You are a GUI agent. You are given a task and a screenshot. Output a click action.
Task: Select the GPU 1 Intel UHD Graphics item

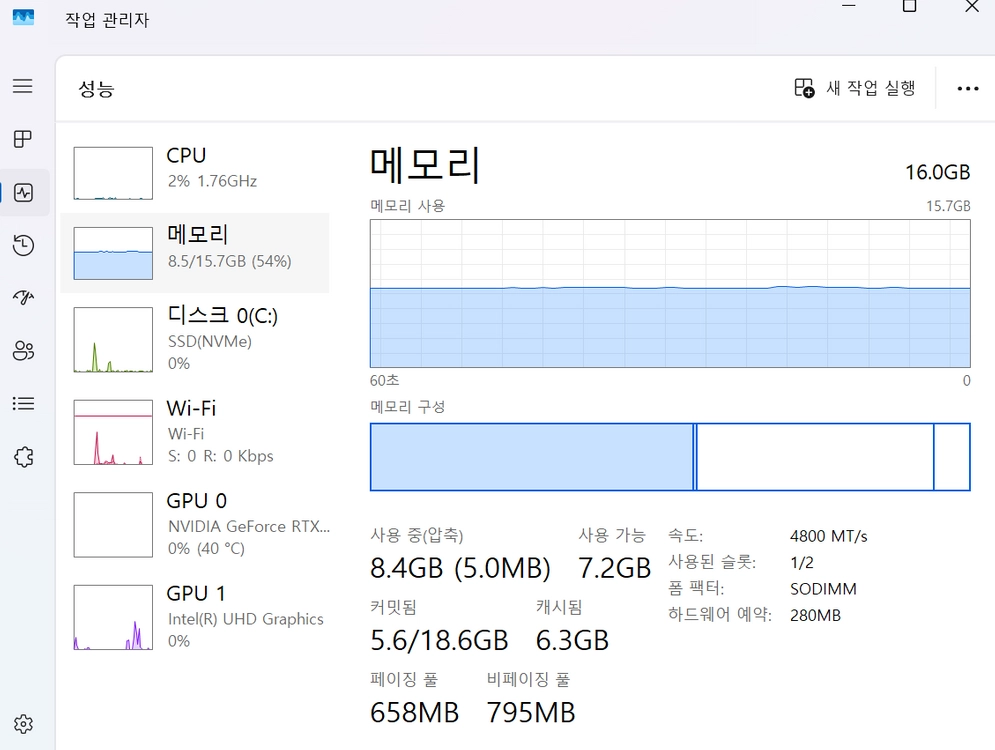click(x=195, y=617)
